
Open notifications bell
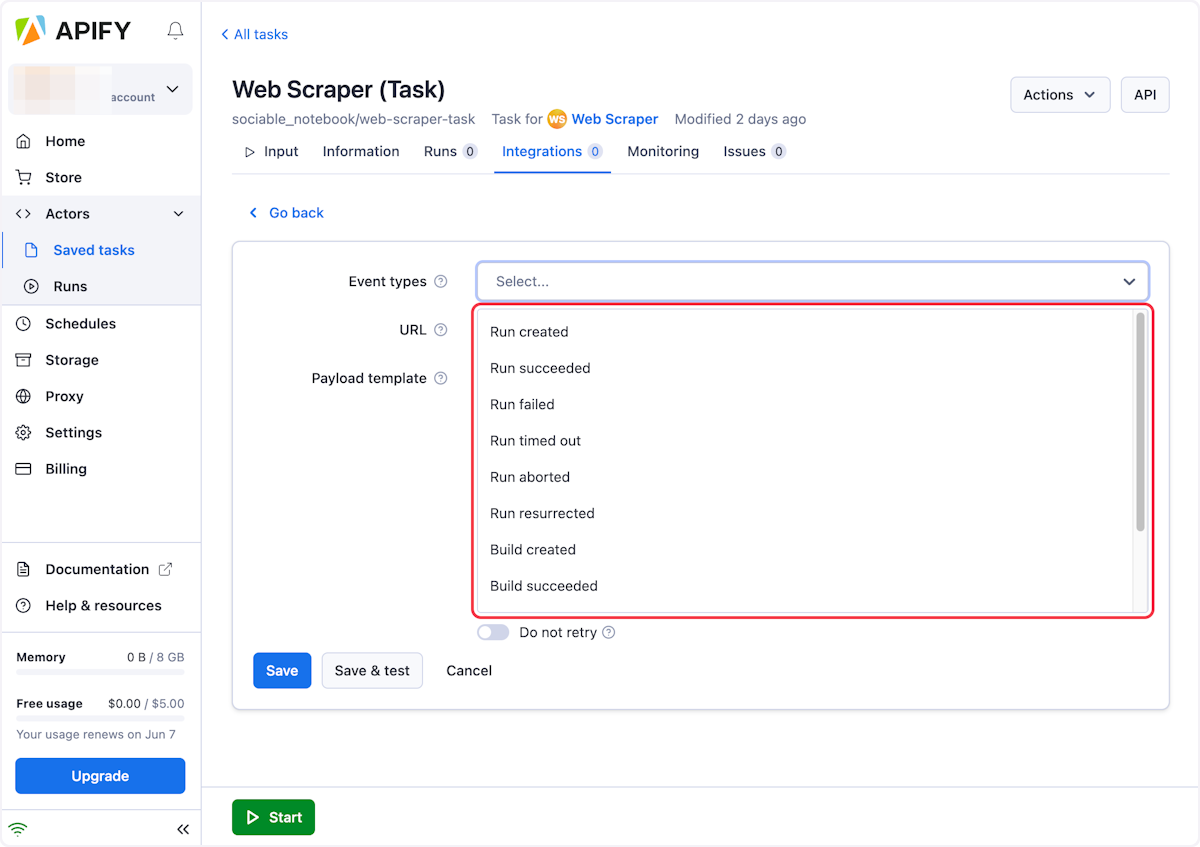pos(176,31)
